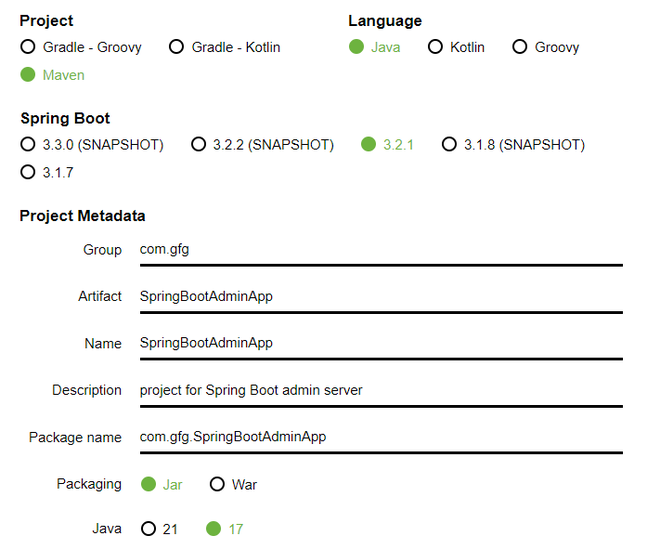Set packaging to Jar
Screen dimensions: 660x549
click(149, 484)
